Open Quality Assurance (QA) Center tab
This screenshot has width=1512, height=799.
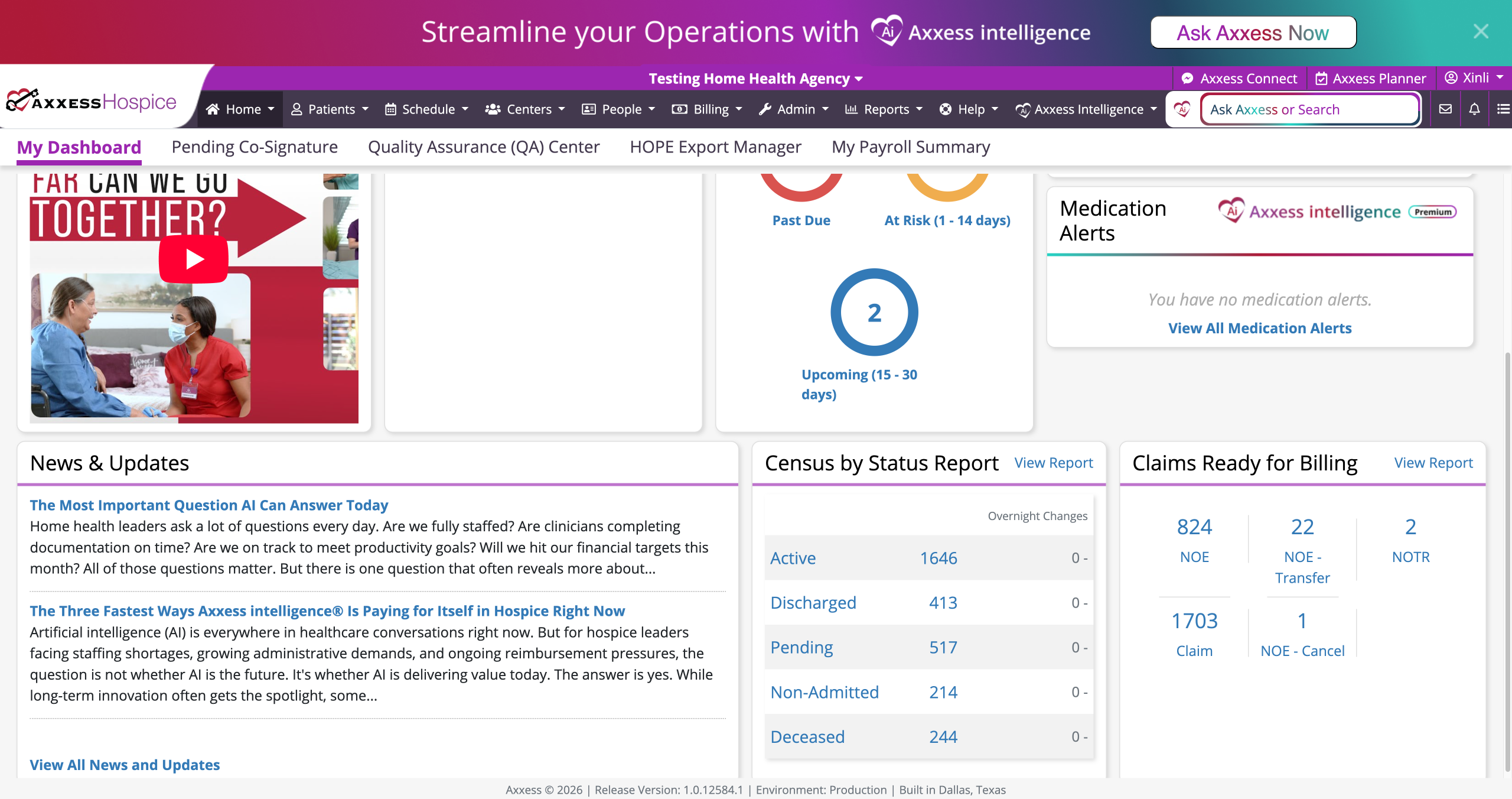point(484,147)
